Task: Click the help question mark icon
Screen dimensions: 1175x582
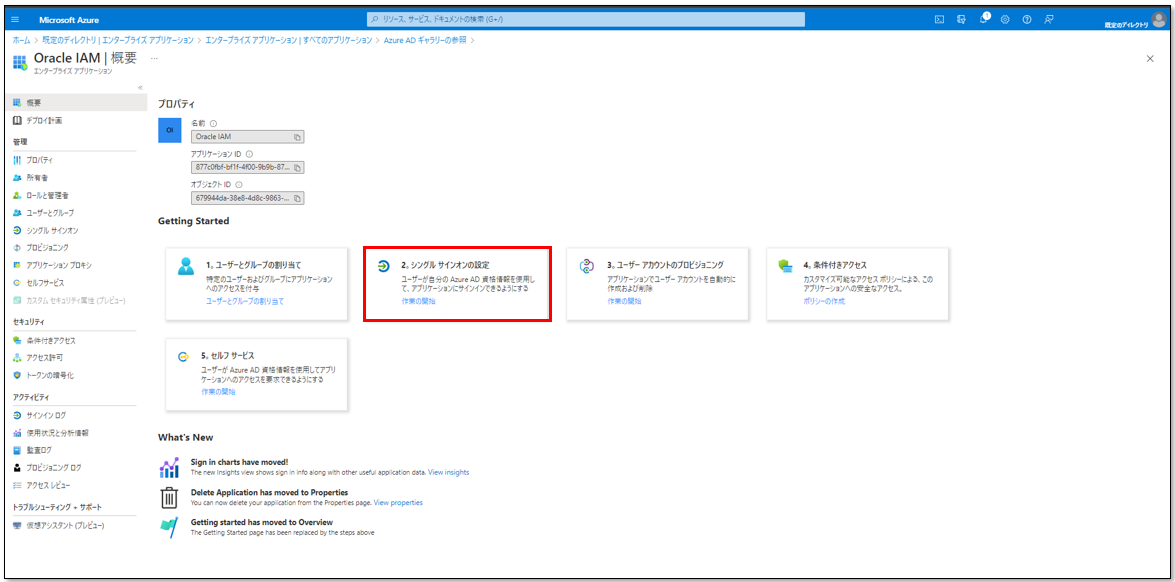Action: 1026,19
